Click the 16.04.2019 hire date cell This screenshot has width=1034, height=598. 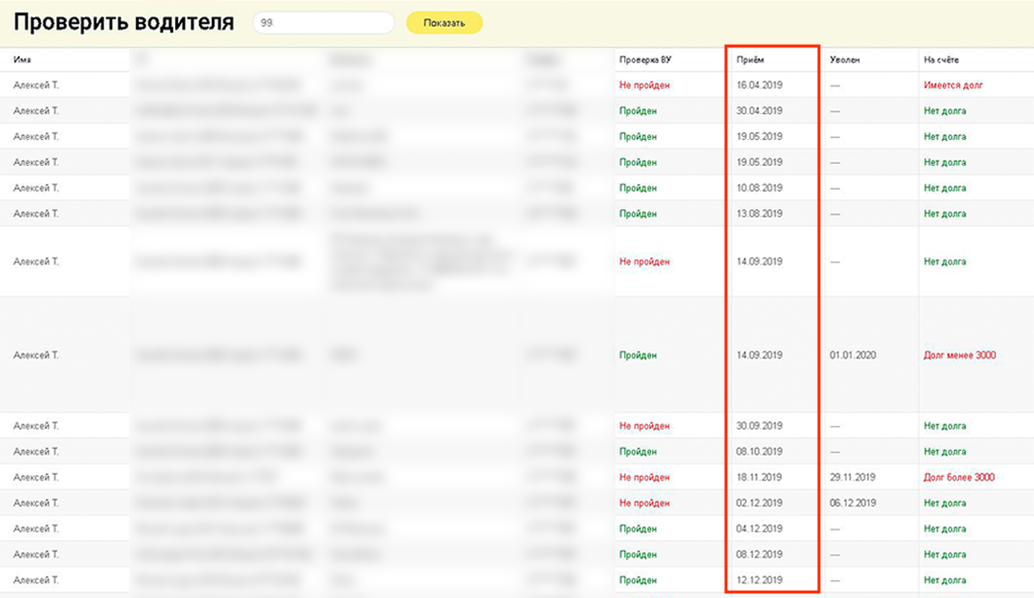(x=759, y=85)
